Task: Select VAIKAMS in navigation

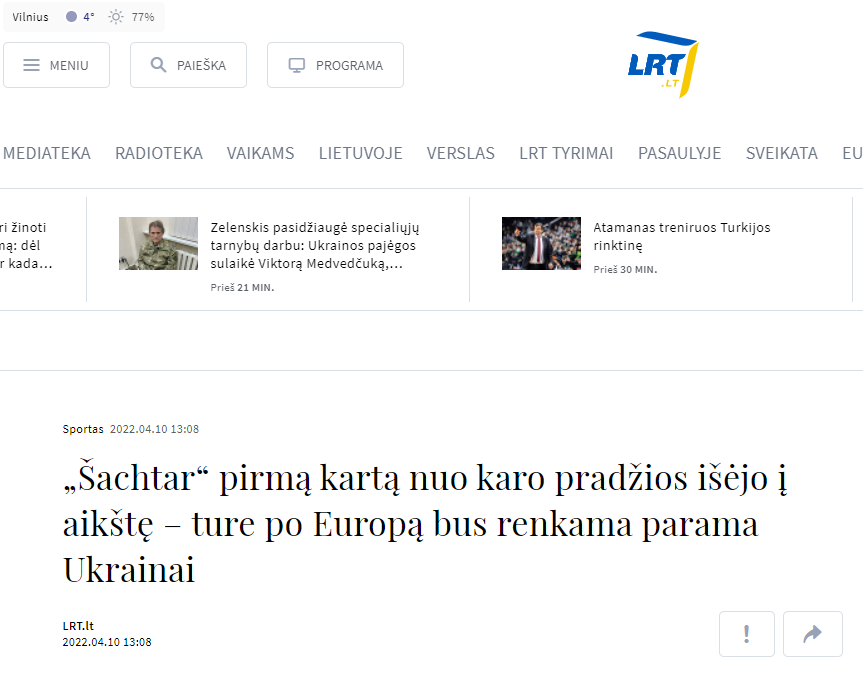Action: tap(260, 153)
